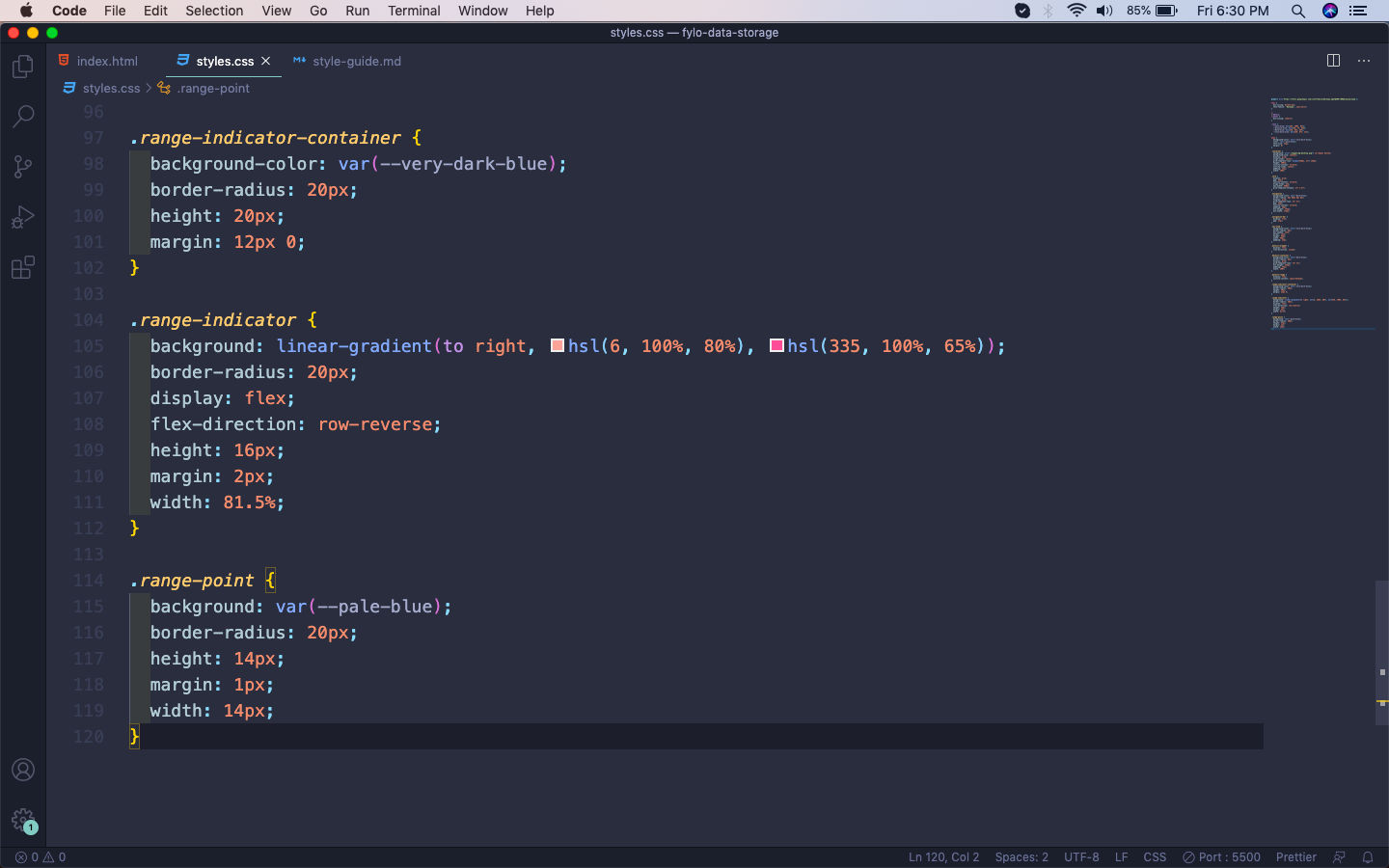
Task: Click line number 114 in gutter
Action: point(89,580)
